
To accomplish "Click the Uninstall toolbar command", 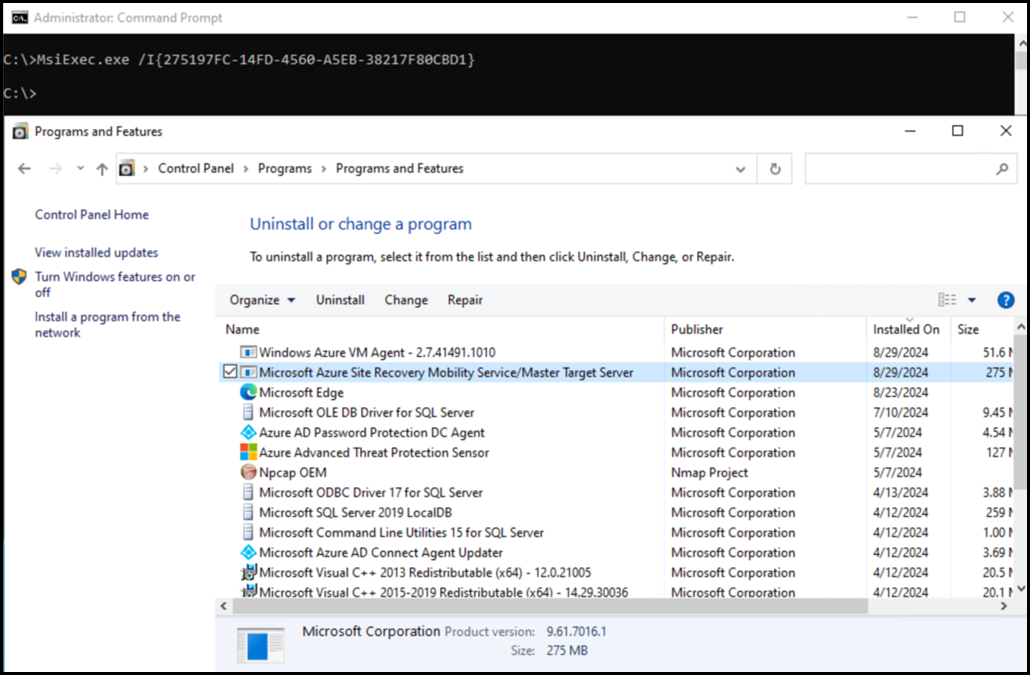I will click(x=340, y=300).
